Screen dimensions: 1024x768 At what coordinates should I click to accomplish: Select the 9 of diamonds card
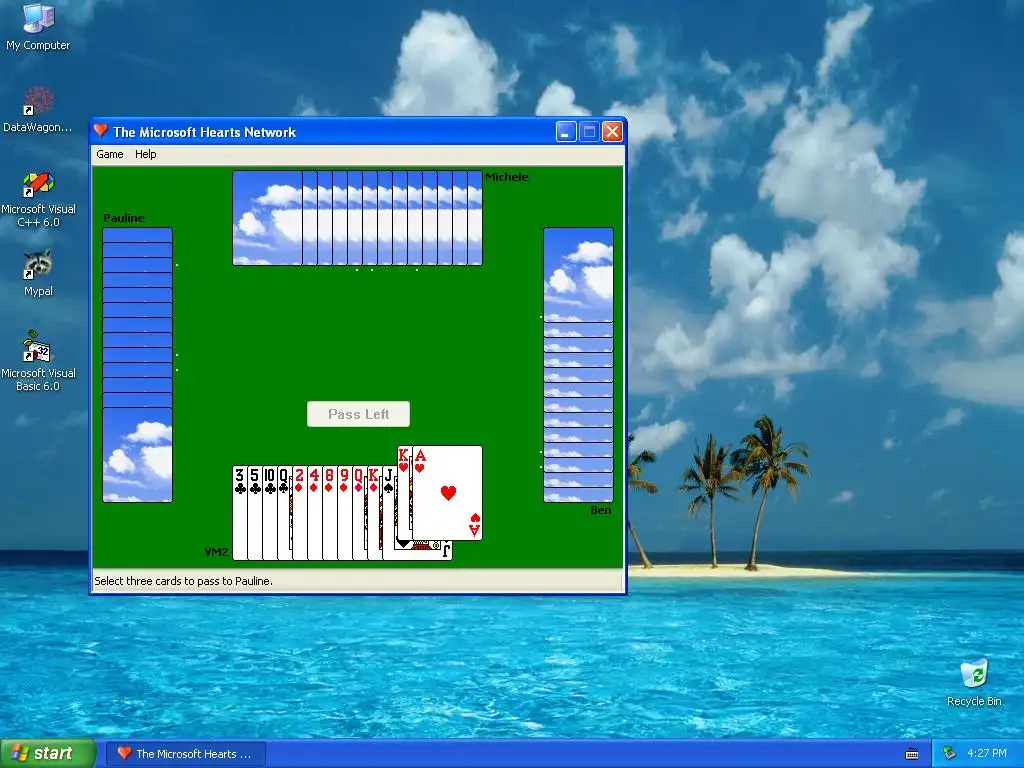point(345,513)
